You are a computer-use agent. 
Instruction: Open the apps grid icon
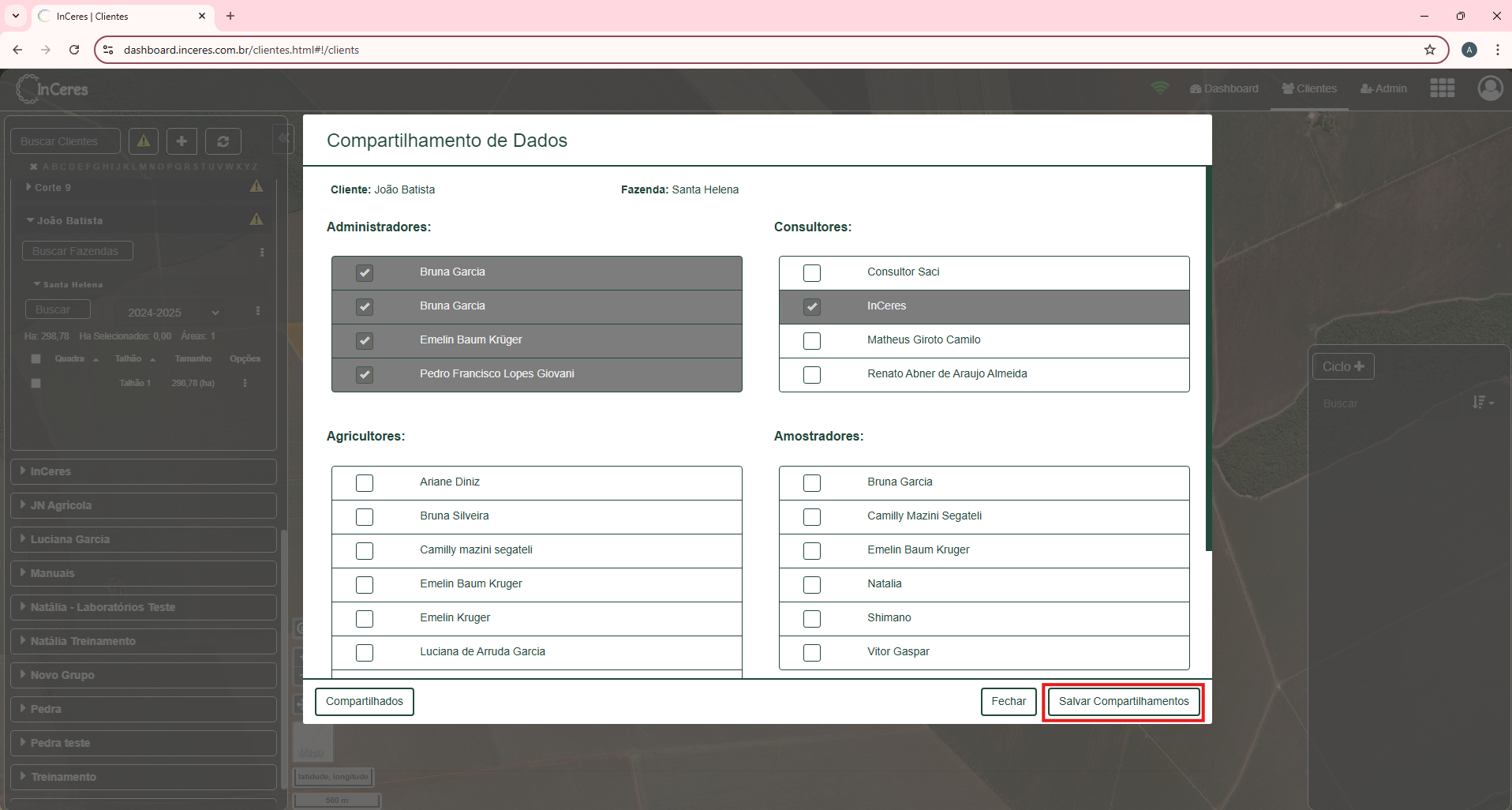click(1442, 88)
